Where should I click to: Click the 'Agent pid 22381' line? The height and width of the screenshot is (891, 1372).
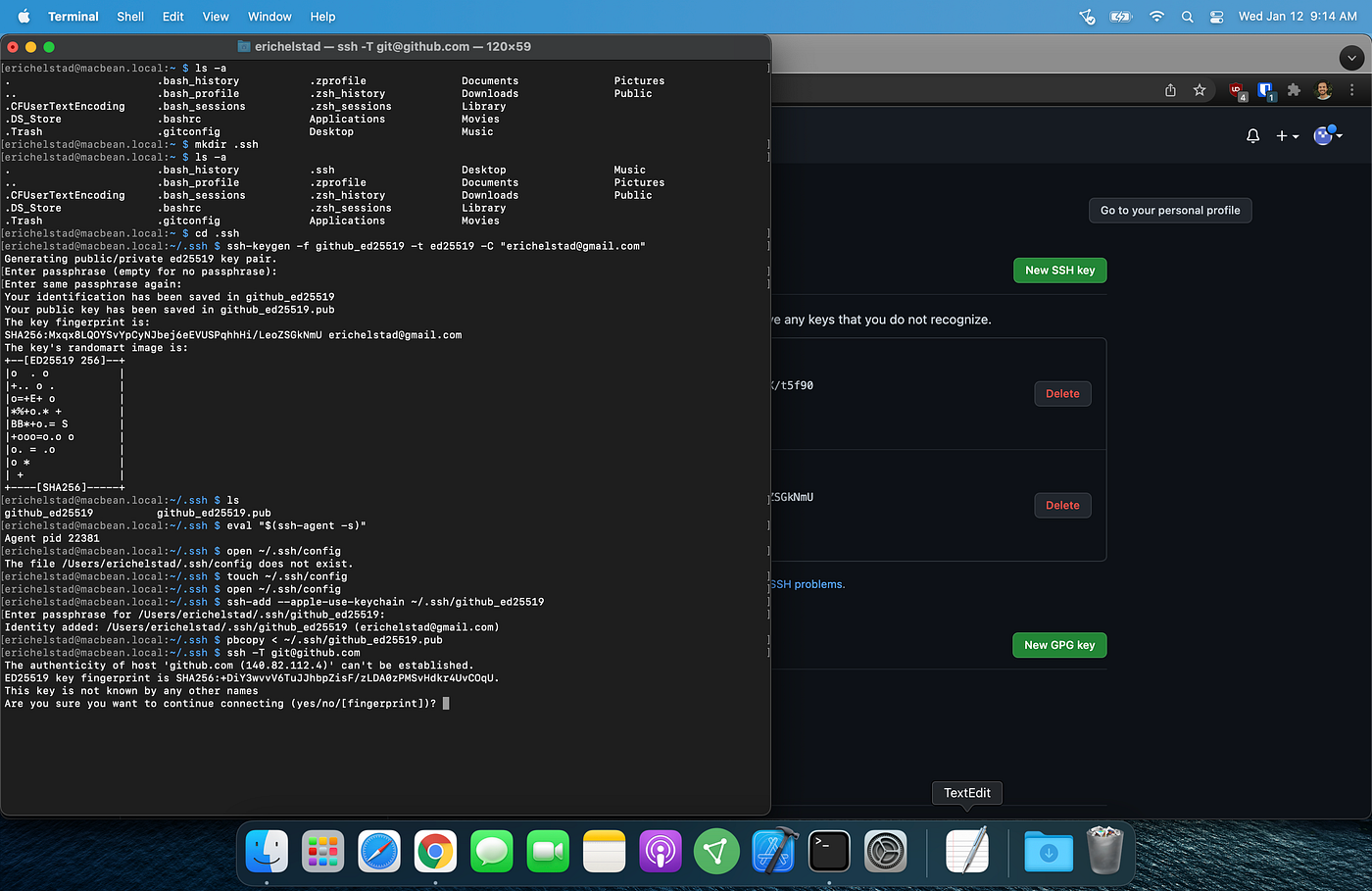(x=52, y=538)
